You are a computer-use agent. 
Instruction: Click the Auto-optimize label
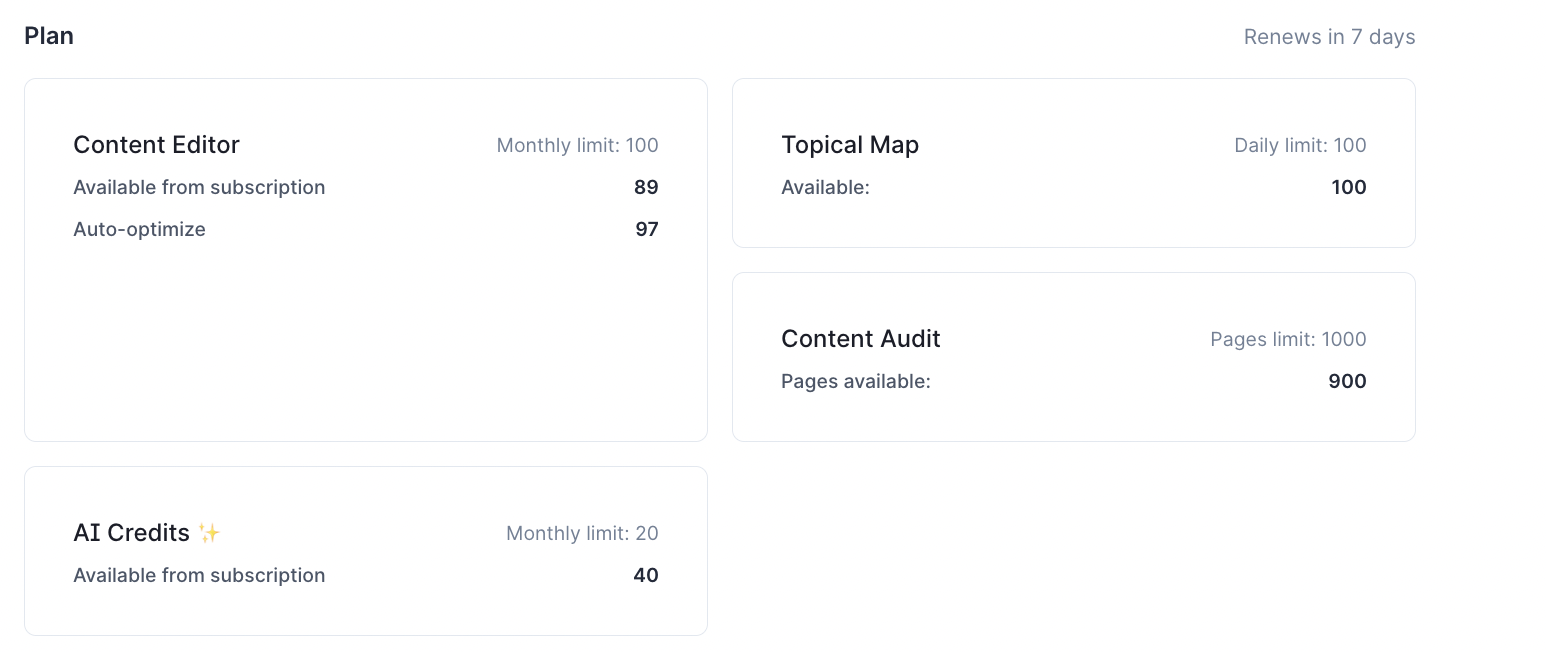139,229
